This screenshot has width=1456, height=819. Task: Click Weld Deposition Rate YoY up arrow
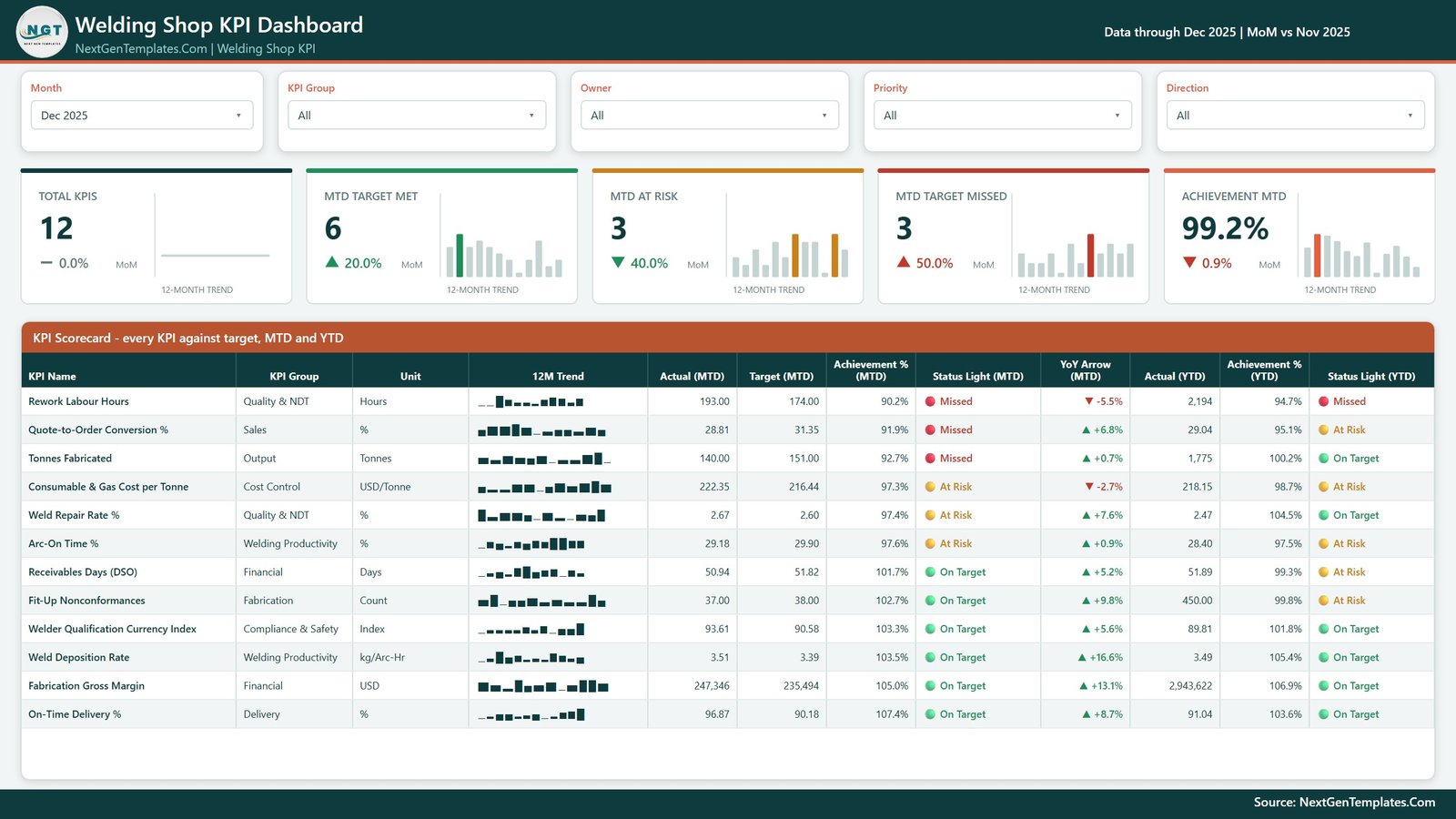1082,657
